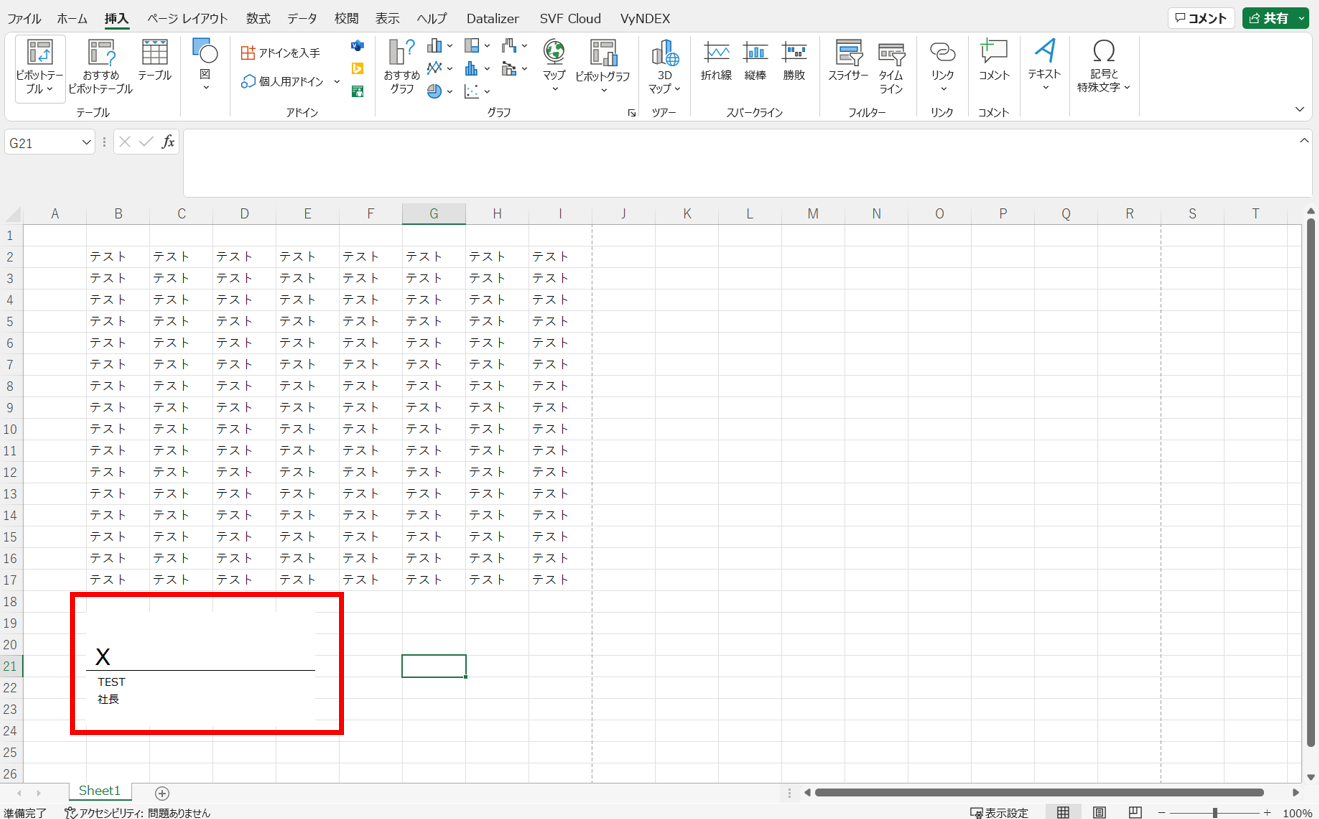
Task: Insert a 折れ線 sparkline
Action: click(716, 60)
